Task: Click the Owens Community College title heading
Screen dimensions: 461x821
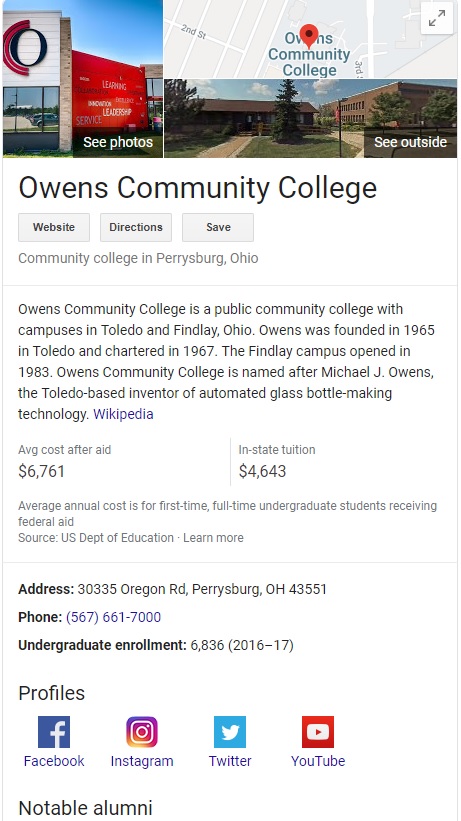Action: click(x=197, y=187)
